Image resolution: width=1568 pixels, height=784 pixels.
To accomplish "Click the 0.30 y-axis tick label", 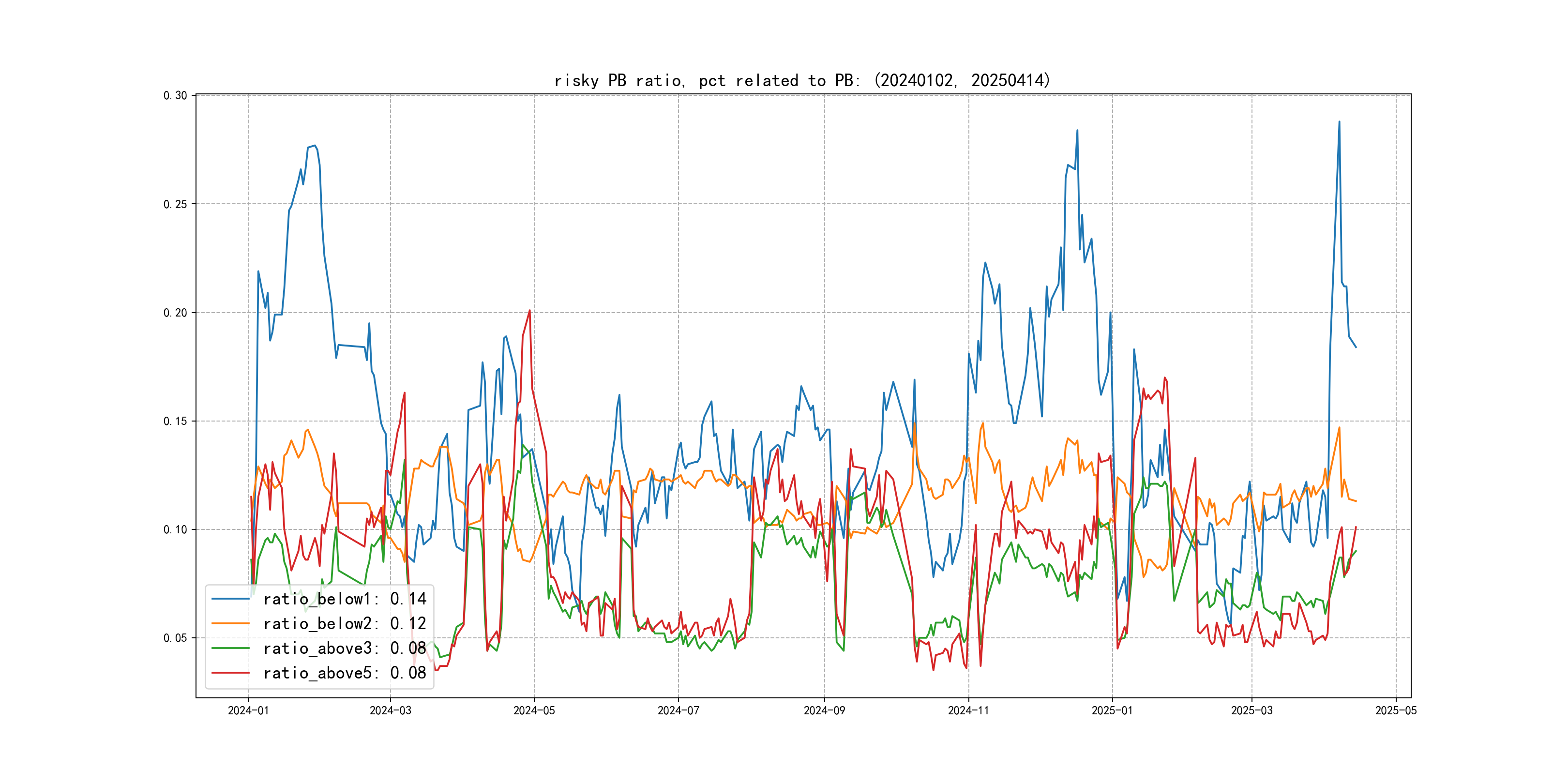I will [x=175, y=95].
